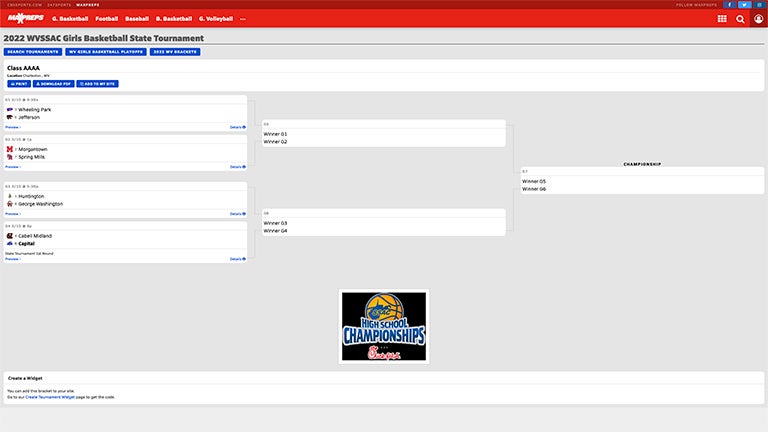Click the Morgantown team logo
The width and height of the screenshot is (768, 432).
pos(9,149)
